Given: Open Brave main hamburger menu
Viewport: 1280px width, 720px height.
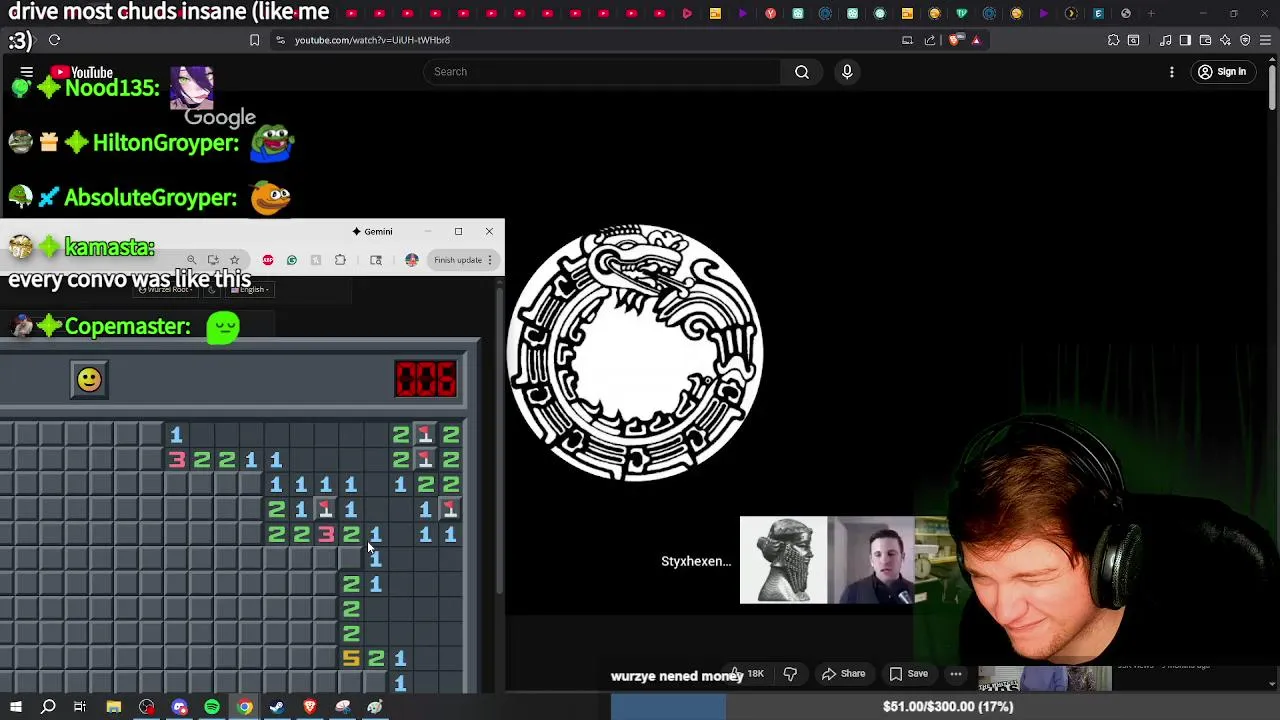Looking at the screenshot, I should 1265,40.
